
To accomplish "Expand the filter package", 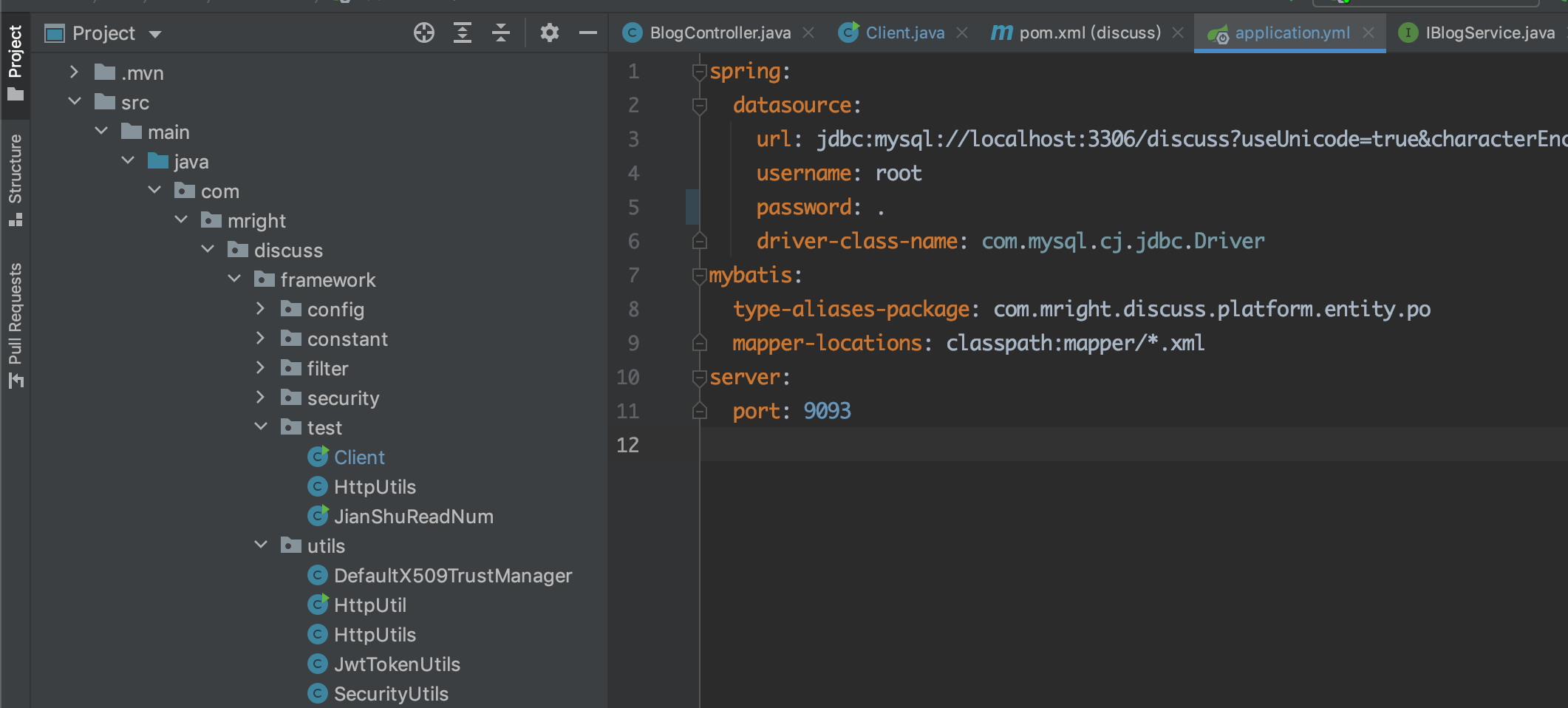I will pos(260,368).
